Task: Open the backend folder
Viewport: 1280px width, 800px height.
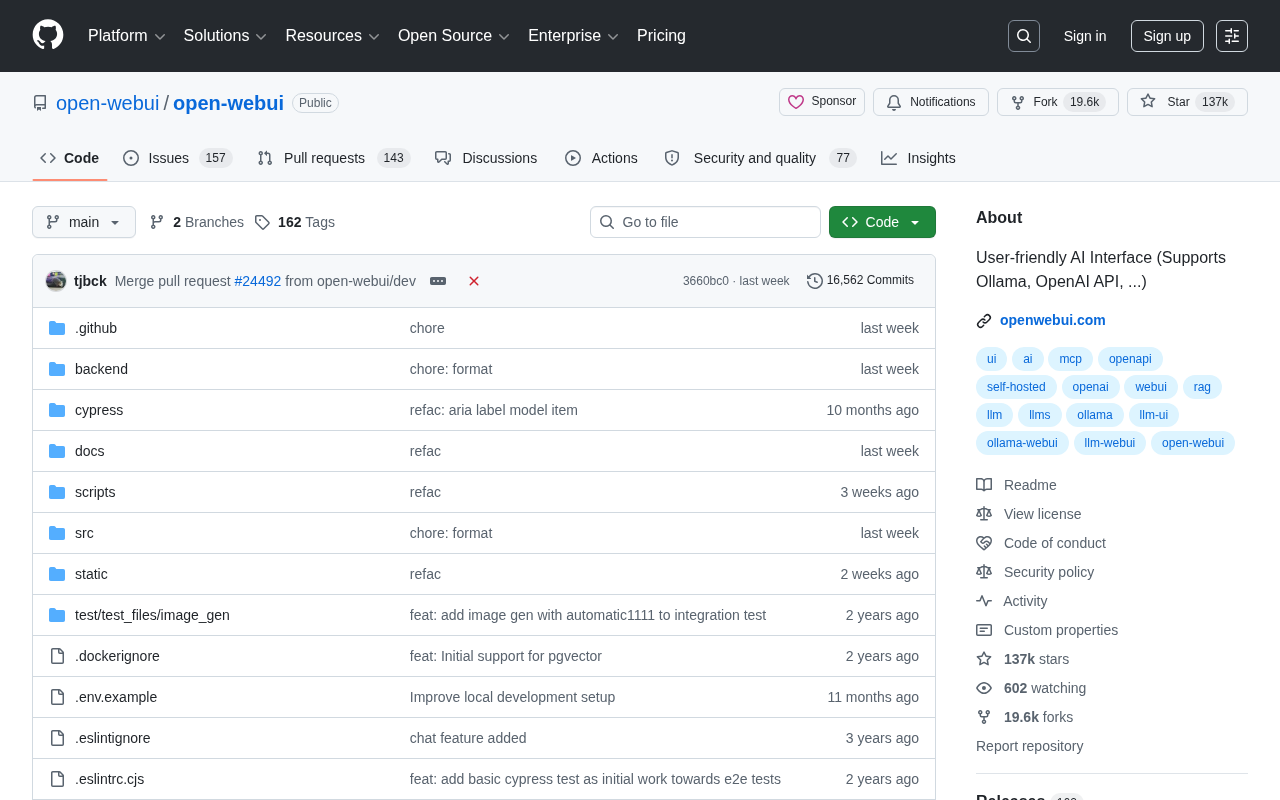Action: (101, 369)
